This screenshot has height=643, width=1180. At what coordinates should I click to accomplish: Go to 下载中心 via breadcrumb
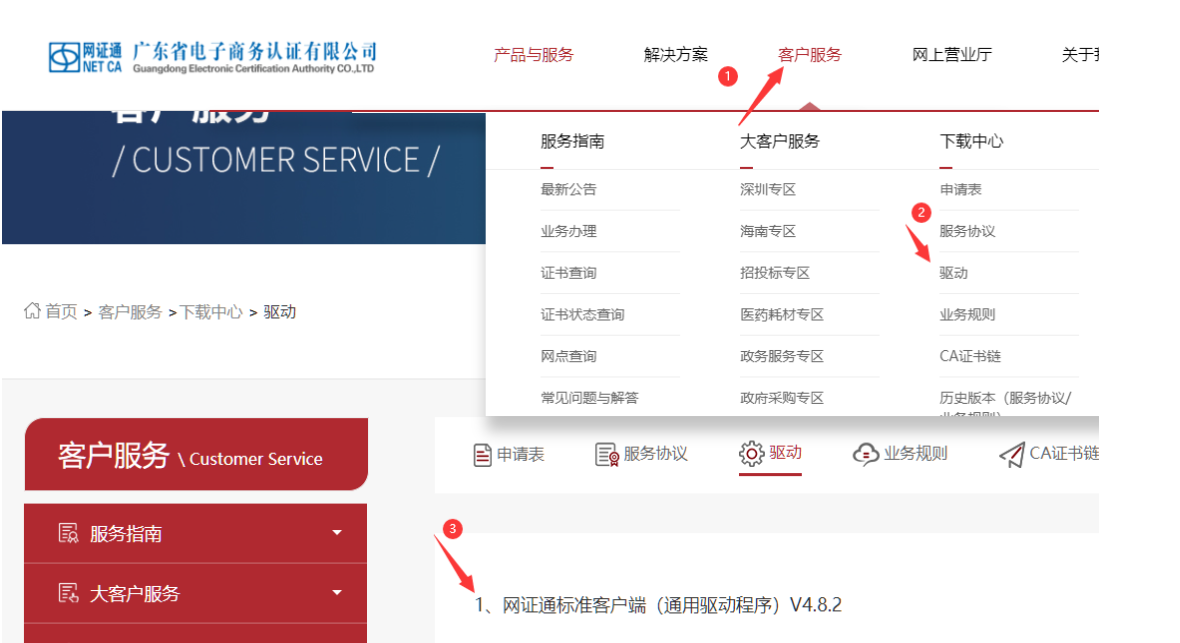[211, 312]
